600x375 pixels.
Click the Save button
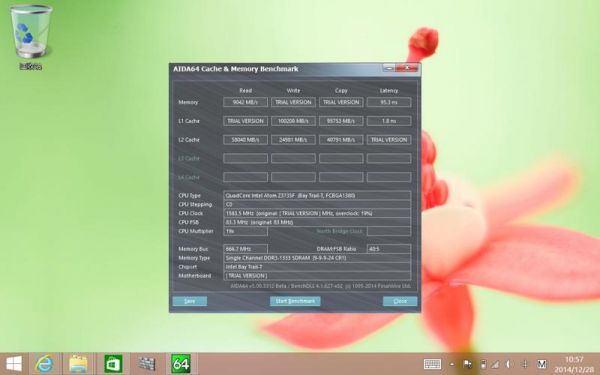190,301
